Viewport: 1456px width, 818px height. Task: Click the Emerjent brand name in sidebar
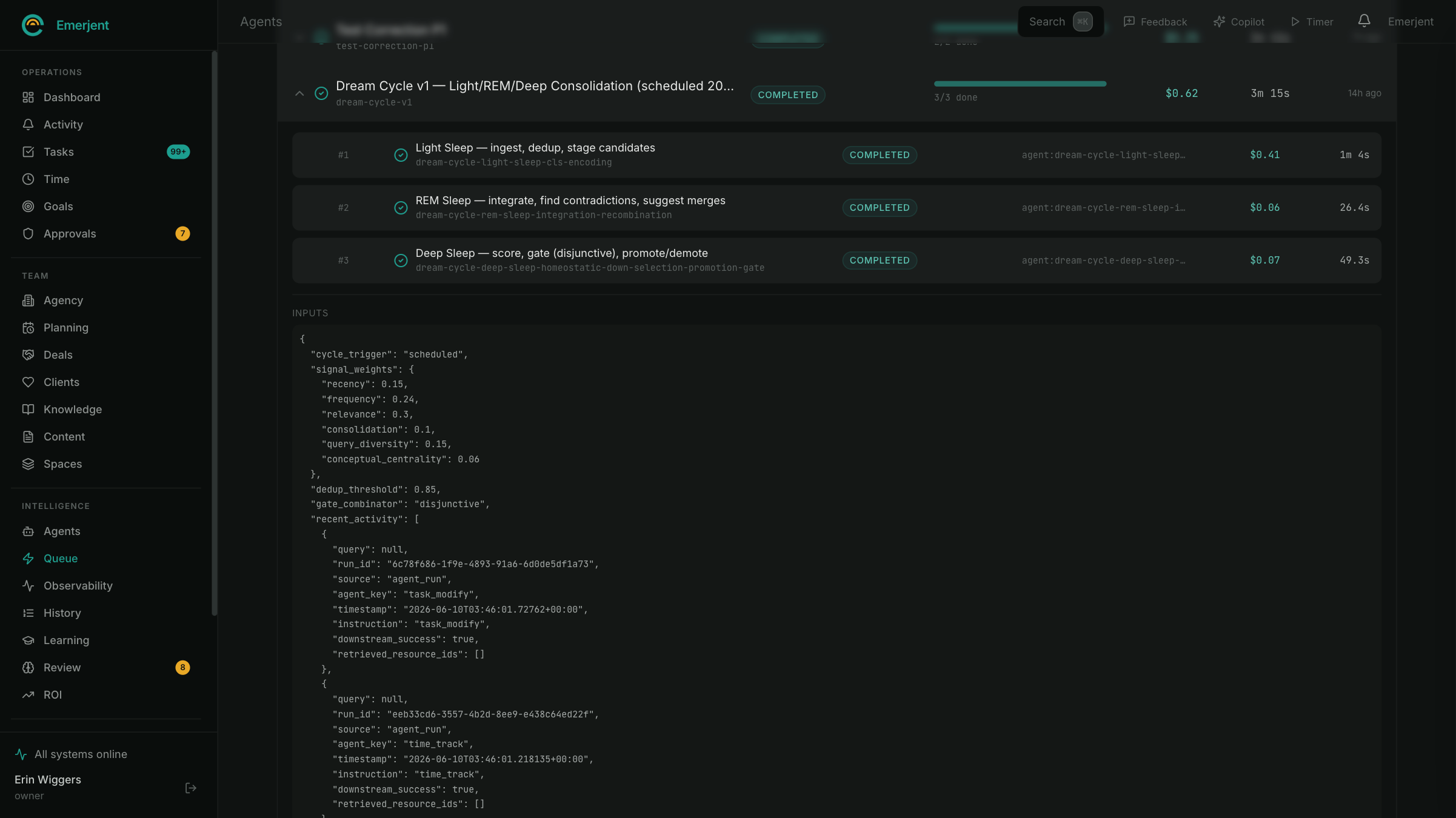click(x=82, y=25)
